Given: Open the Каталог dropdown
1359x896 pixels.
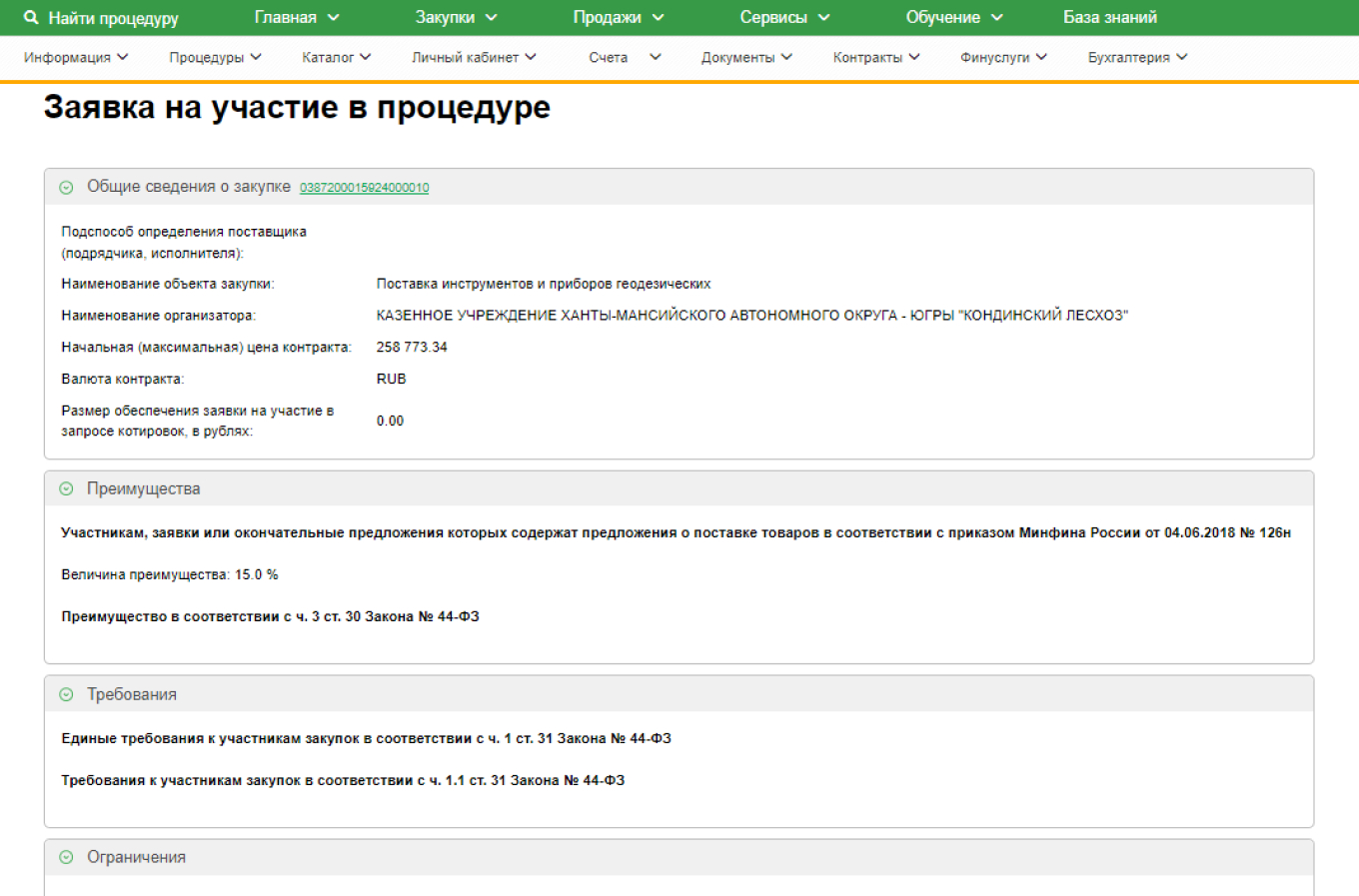Looking at the screenshot, I should tap(336, 57).
